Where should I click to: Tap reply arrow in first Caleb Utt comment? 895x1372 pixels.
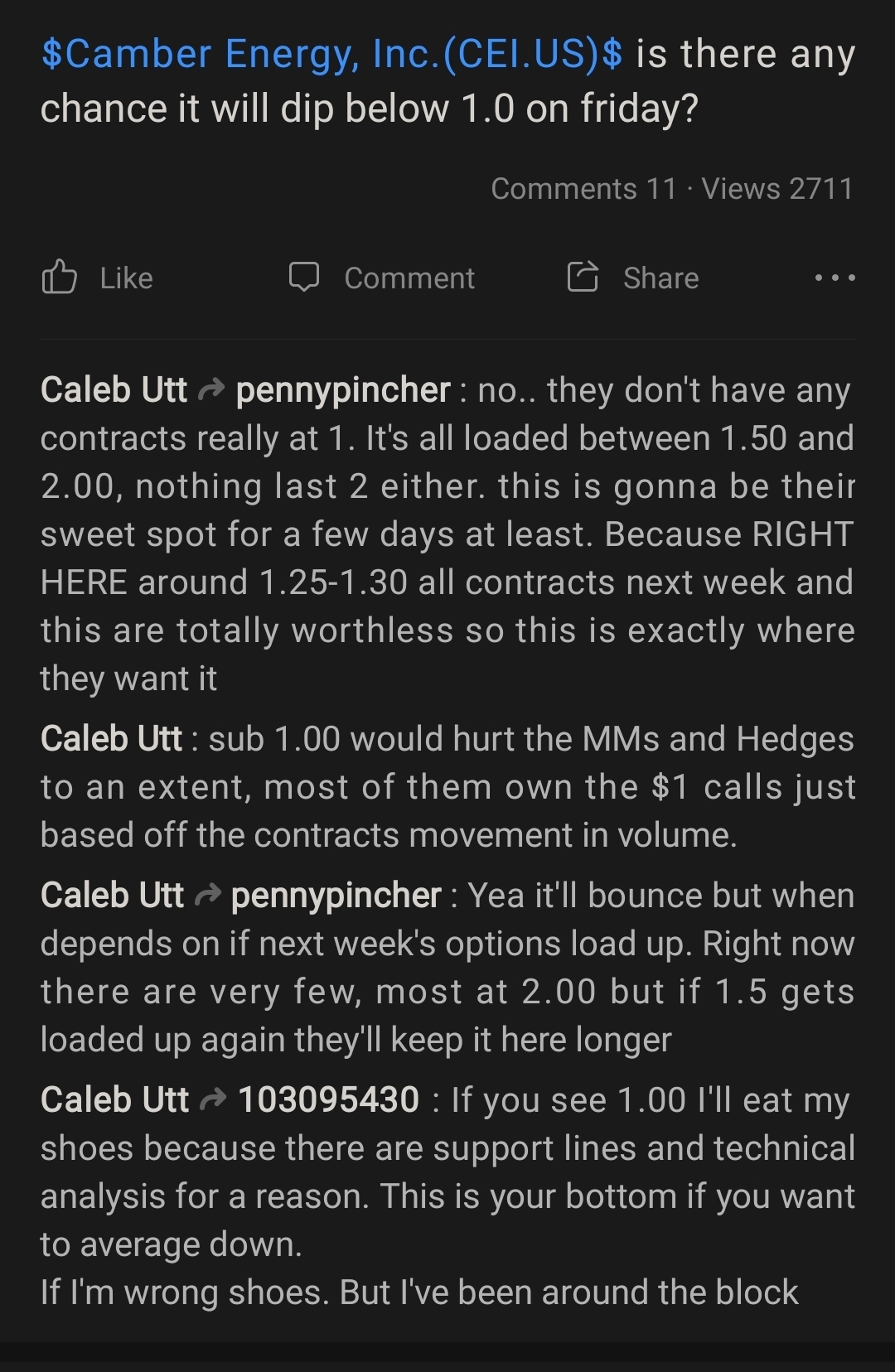212,390
